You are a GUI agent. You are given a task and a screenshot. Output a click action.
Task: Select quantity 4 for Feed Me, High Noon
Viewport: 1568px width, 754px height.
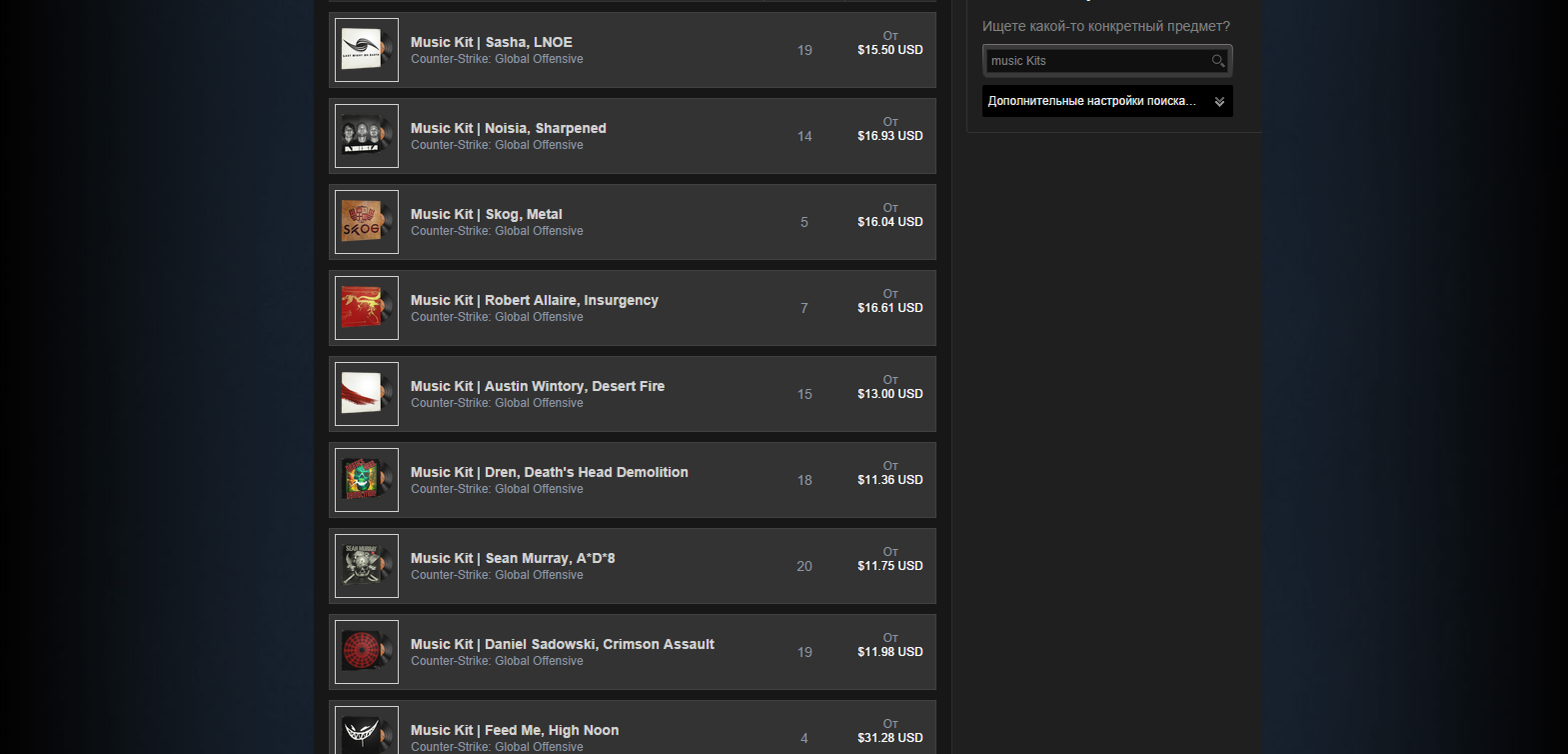(804, 738)
